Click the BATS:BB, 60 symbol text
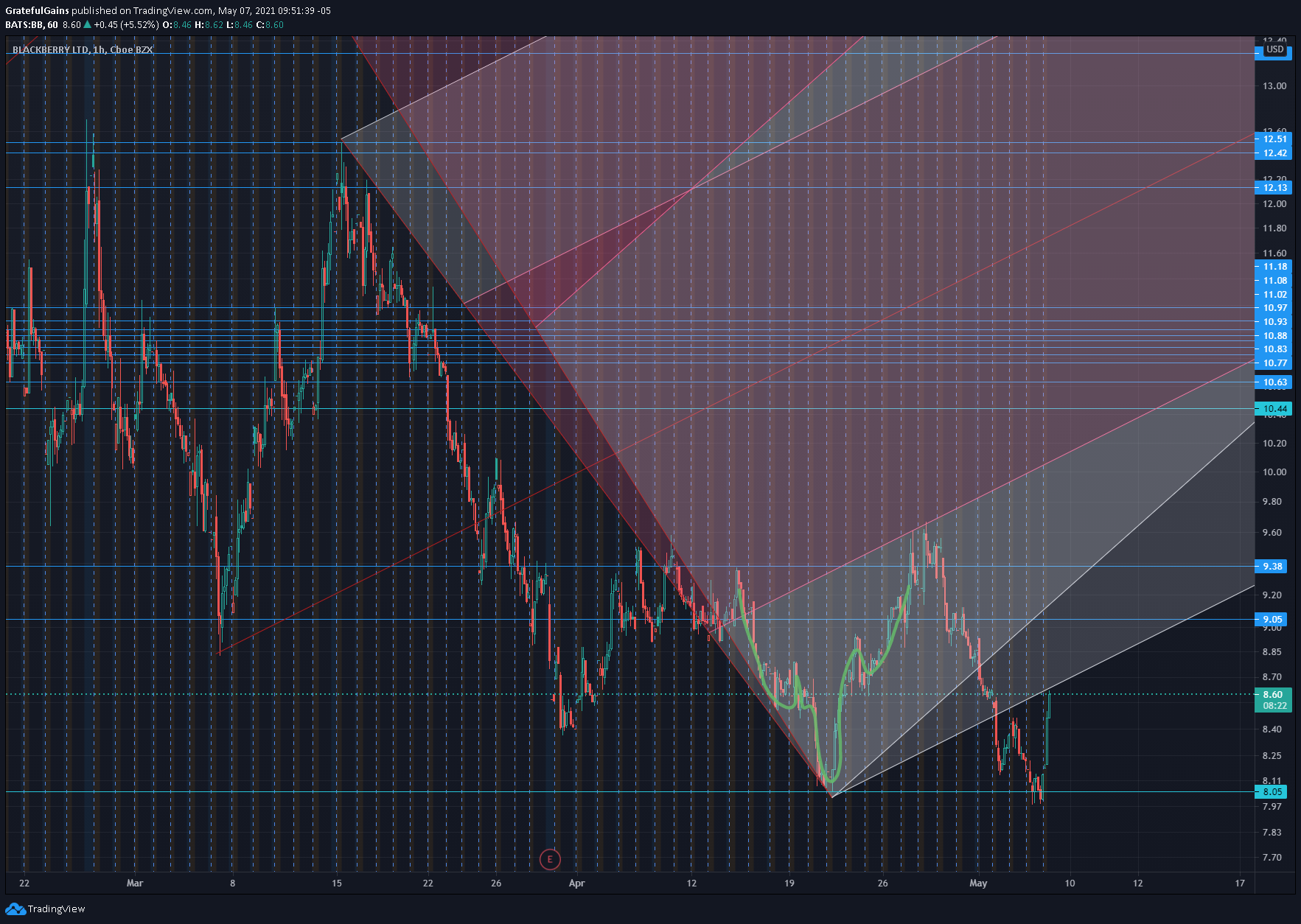 (32, 25)
